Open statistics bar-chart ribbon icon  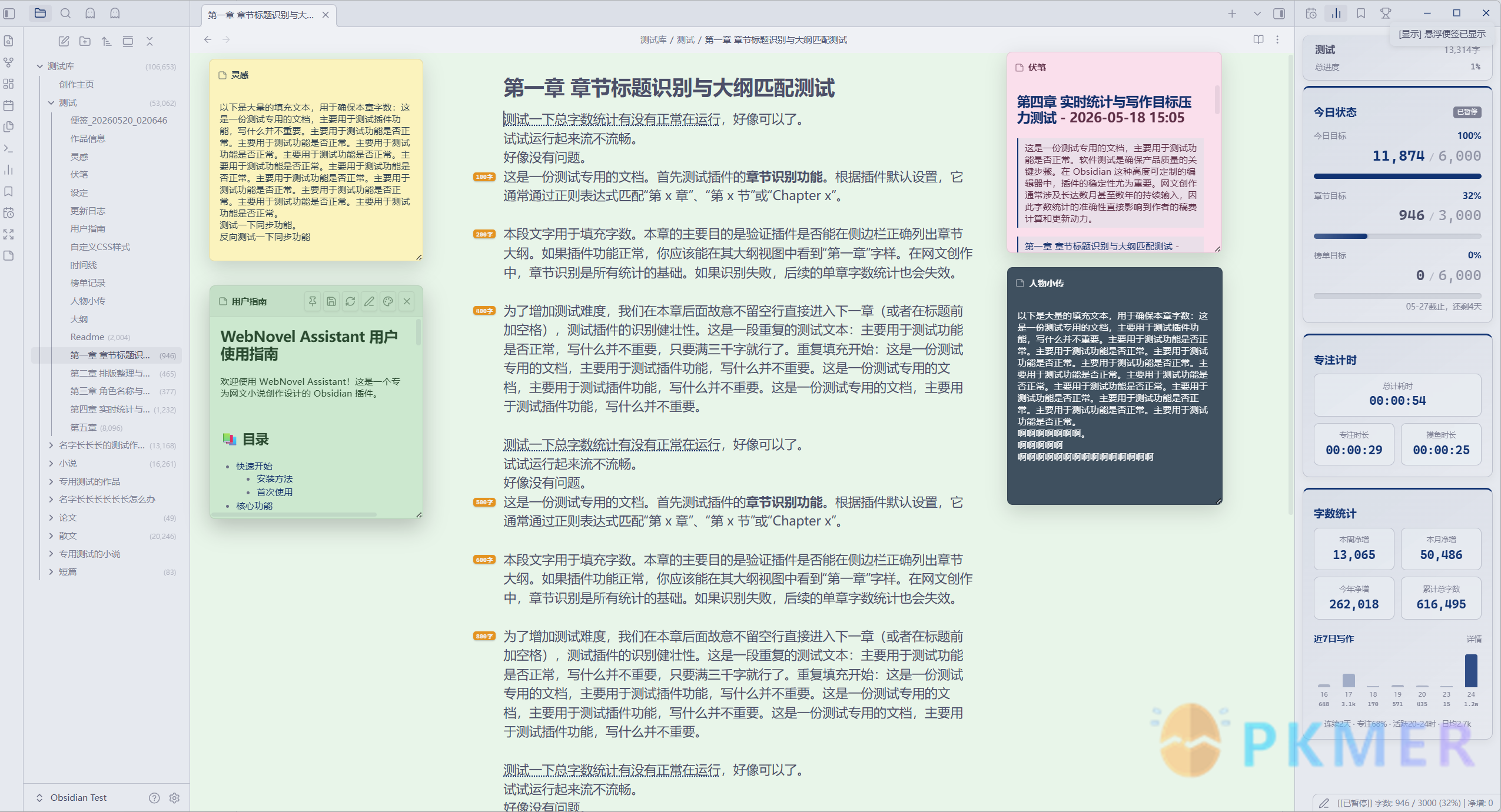pos(9,169)
